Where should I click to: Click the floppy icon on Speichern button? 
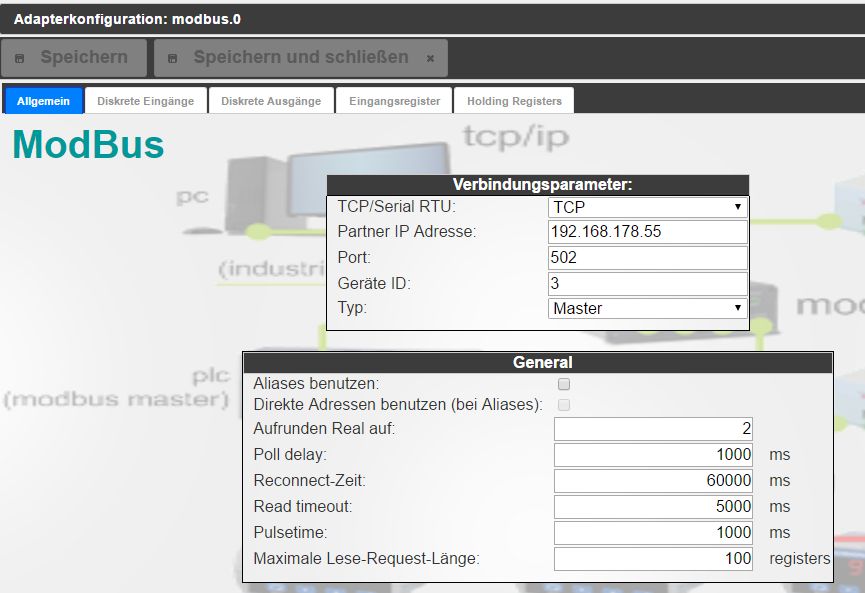19,58
